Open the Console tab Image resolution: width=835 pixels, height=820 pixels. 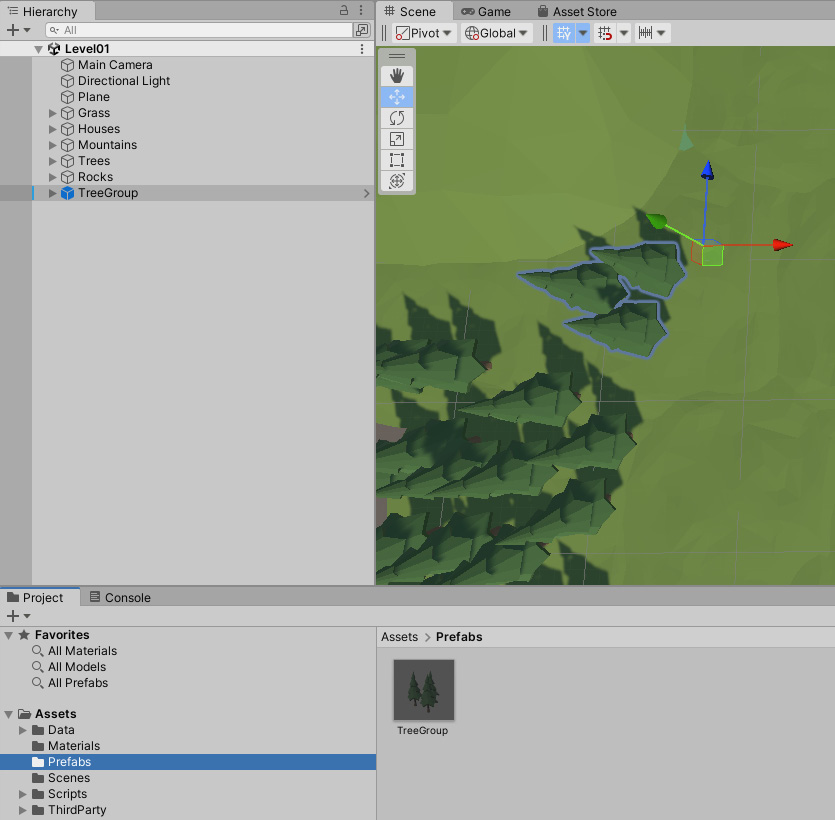119,598
